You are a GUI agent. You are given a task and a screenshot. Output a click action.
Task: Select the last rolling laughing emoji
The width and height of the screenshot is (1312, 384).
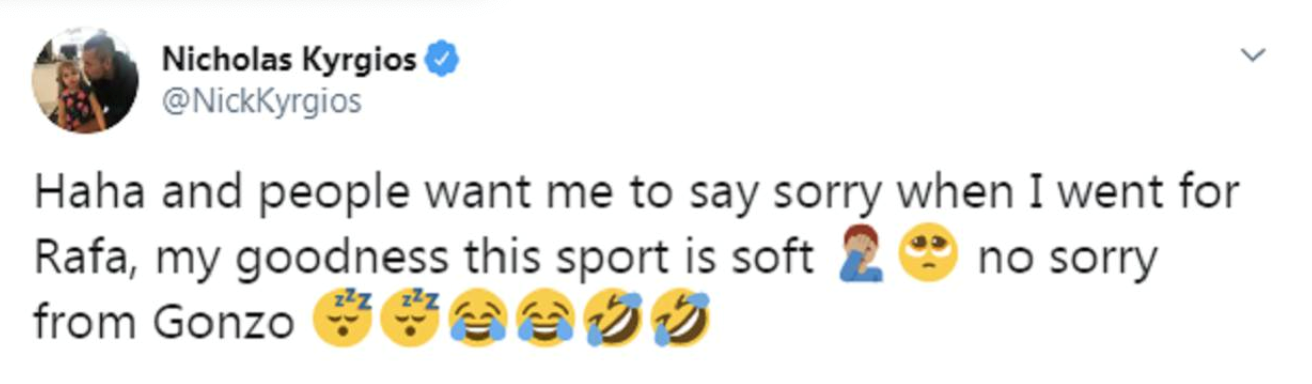[682, 322]
